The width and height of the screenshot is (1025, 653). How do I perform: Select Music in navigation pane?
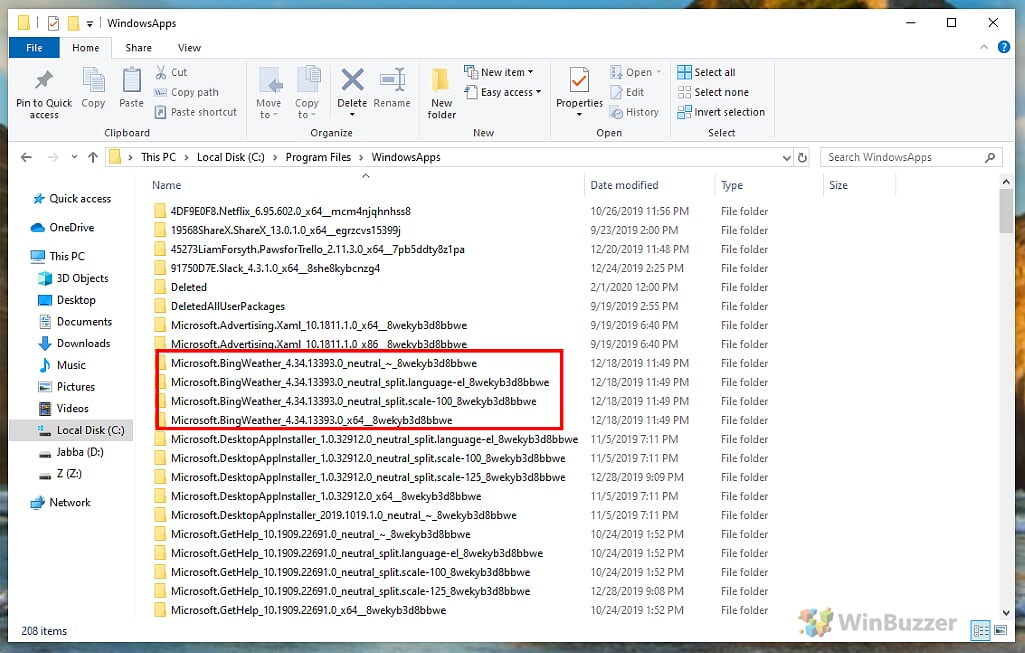(62, 365)
